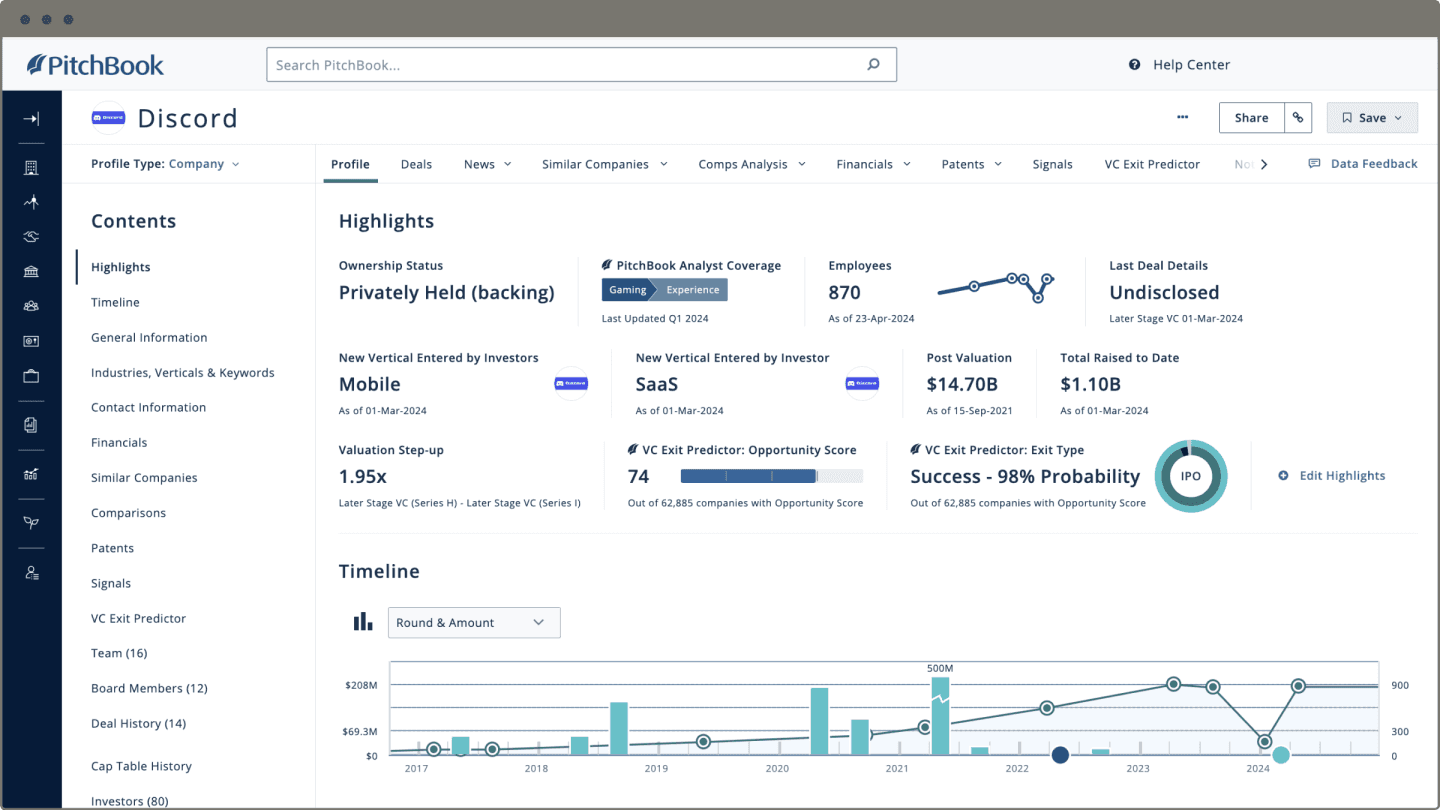Open the Companies building icon in sidebar

click(31, 168)
